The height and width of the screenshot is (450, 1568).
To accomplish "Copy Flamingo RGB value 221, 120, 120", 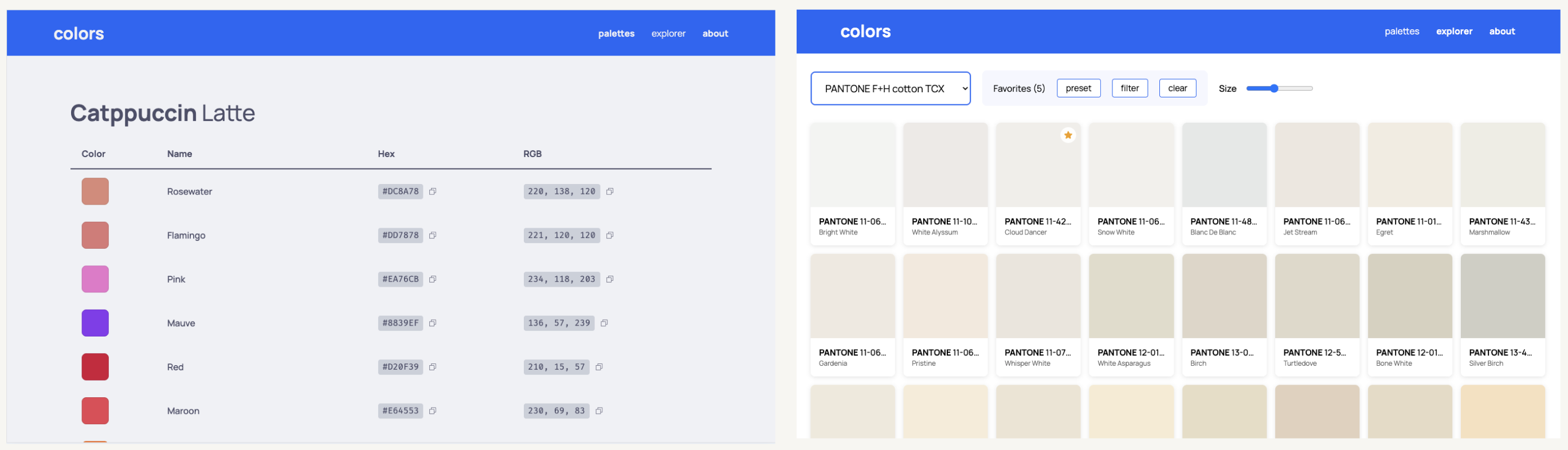I will [x=609, y=235].
